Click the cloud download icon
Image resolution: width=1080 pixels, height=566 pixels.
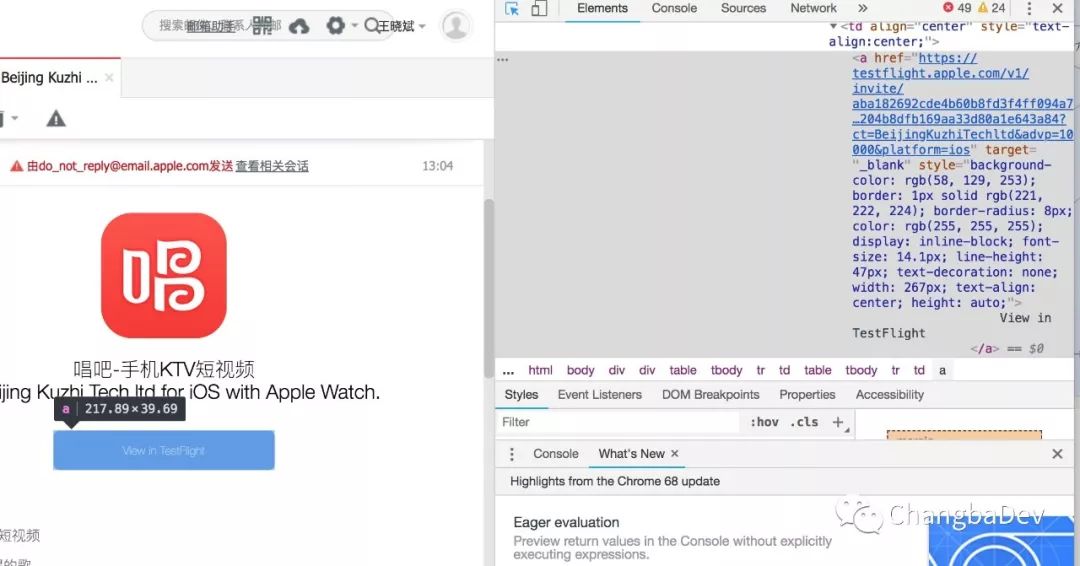tap(299, 26)
